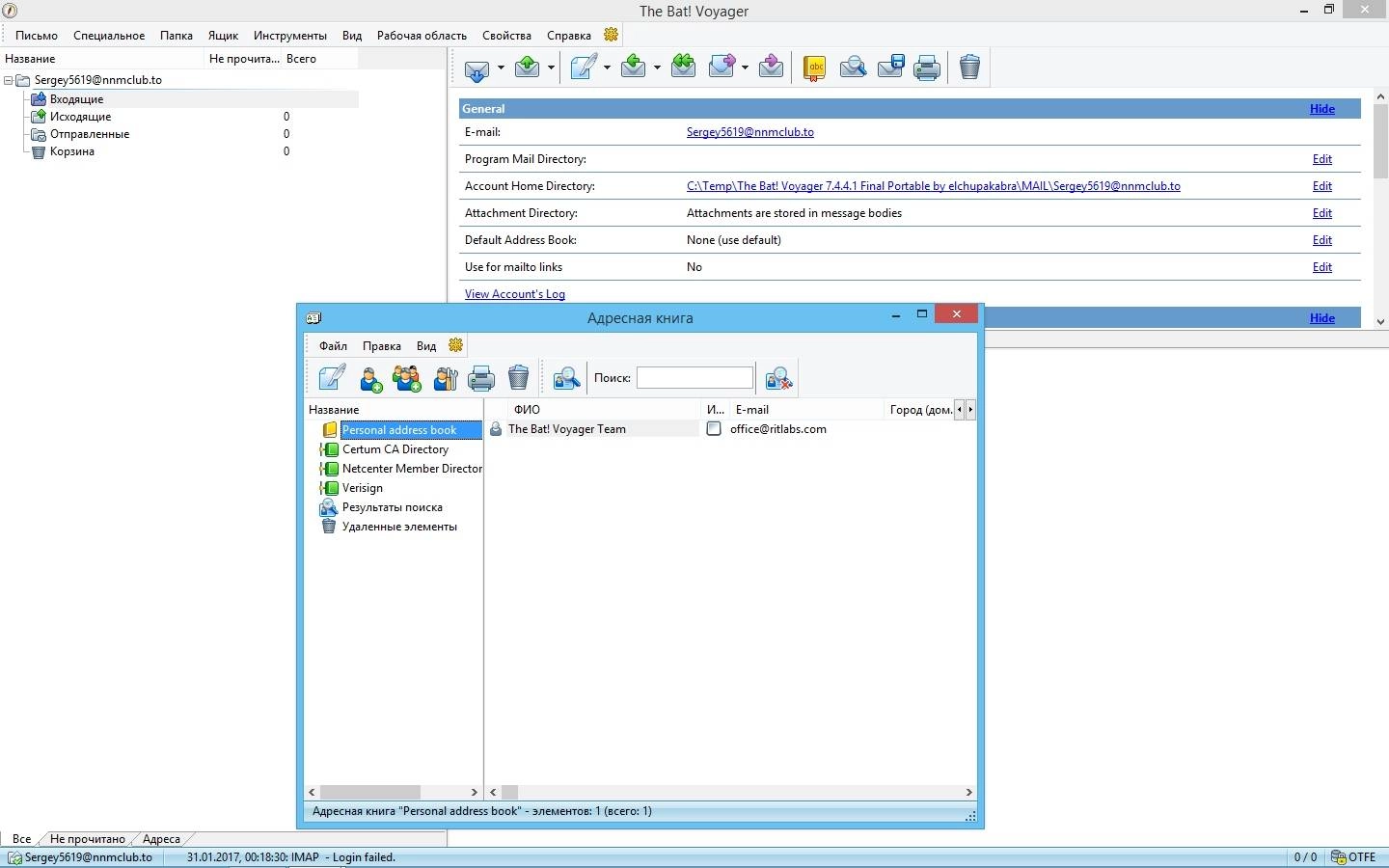1389x868 pixels.
Task: Click the Sergey5619@nnmclub.to e-mail link
Action: (x=750, y=132)
